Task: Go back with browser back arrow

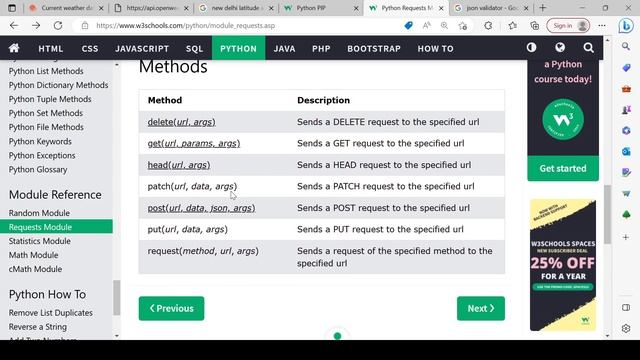Action: pyautogui.click(x=14, y=25)
